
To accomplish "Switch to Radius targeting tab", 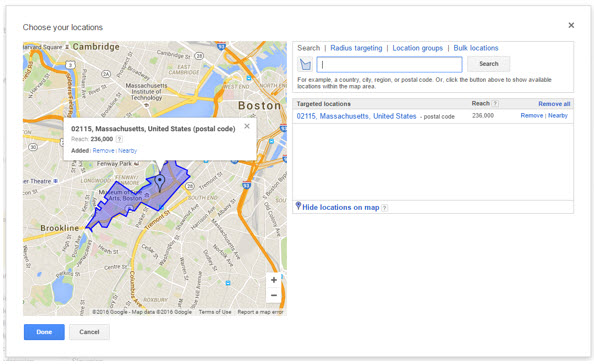I will tap(356, 48).
